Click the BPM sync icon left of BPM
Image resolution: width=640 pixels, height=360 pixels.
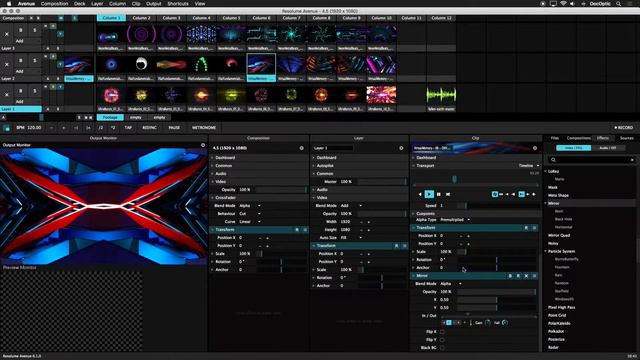point(7,128)
